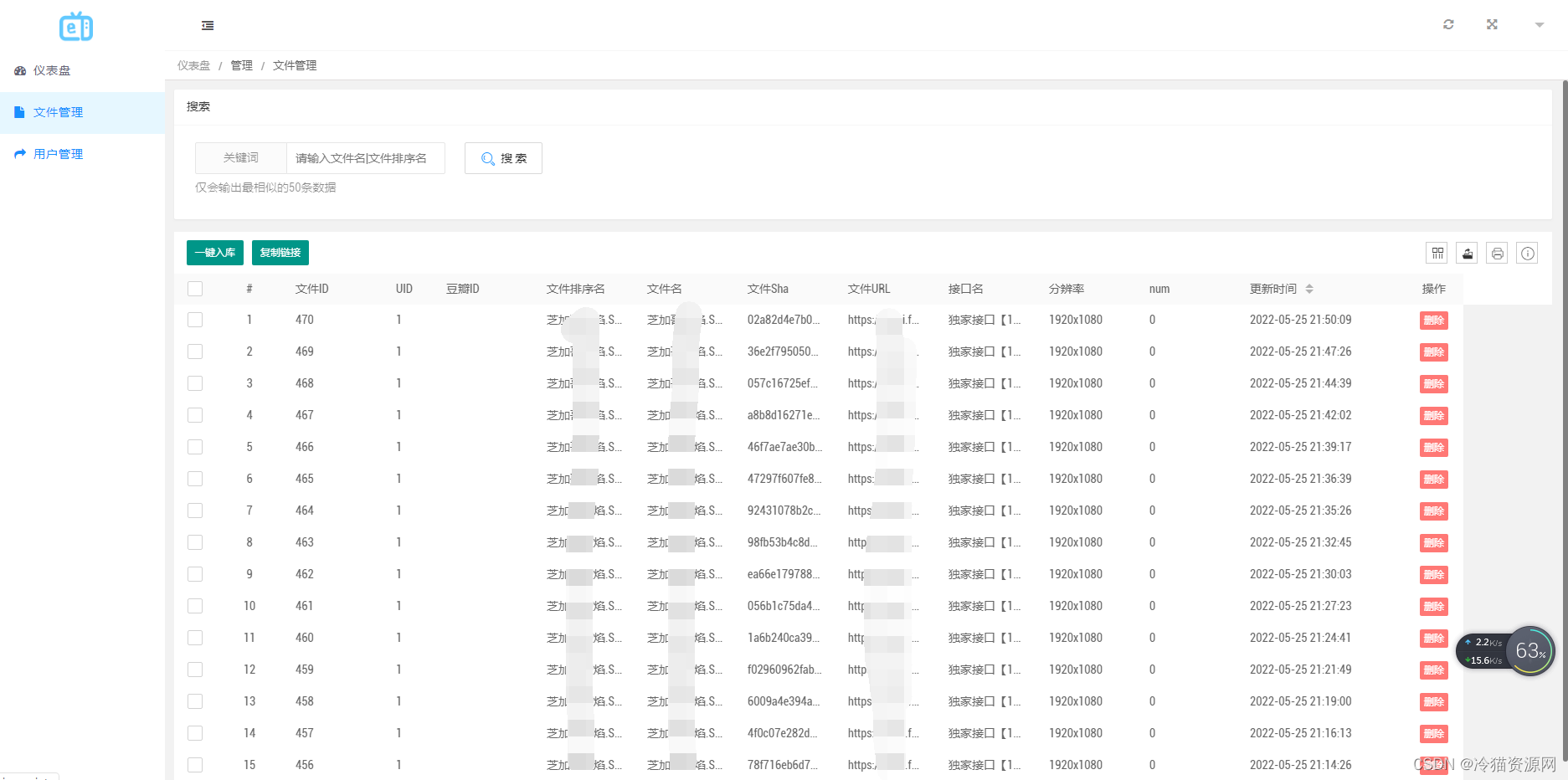Click Sha cell 057c16725ef...
1568x780 pixels.
point(783,383)
